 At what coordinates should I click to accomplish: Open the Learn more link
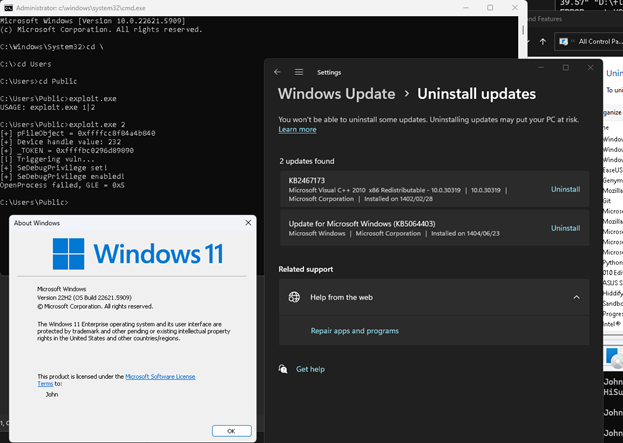[x=297, y=129]
